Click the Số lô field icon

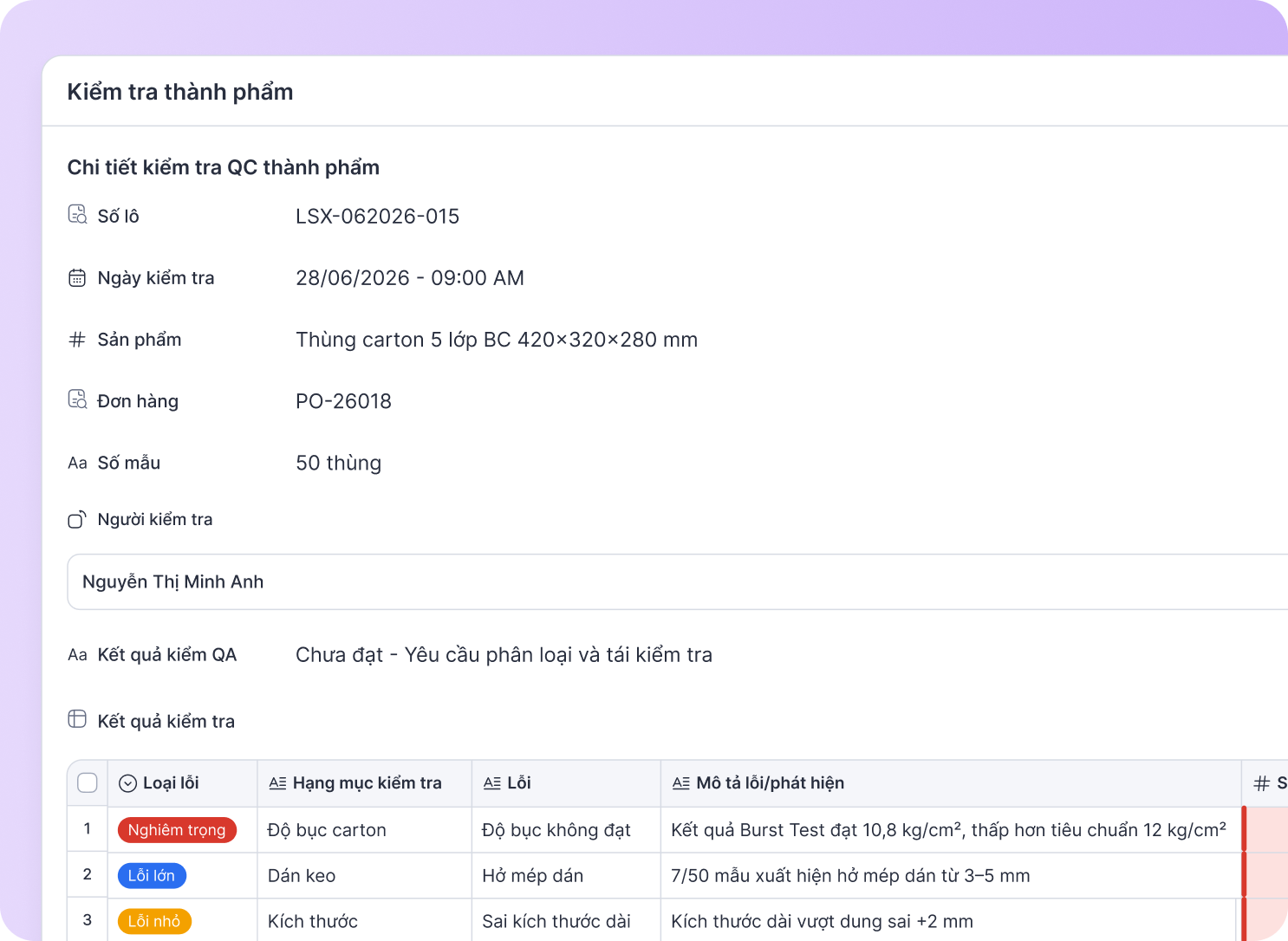coord(77,214)
